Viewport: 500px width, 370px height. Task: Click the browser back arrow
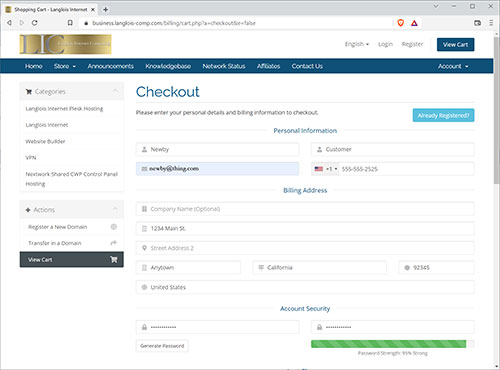(x=9, y=23)
